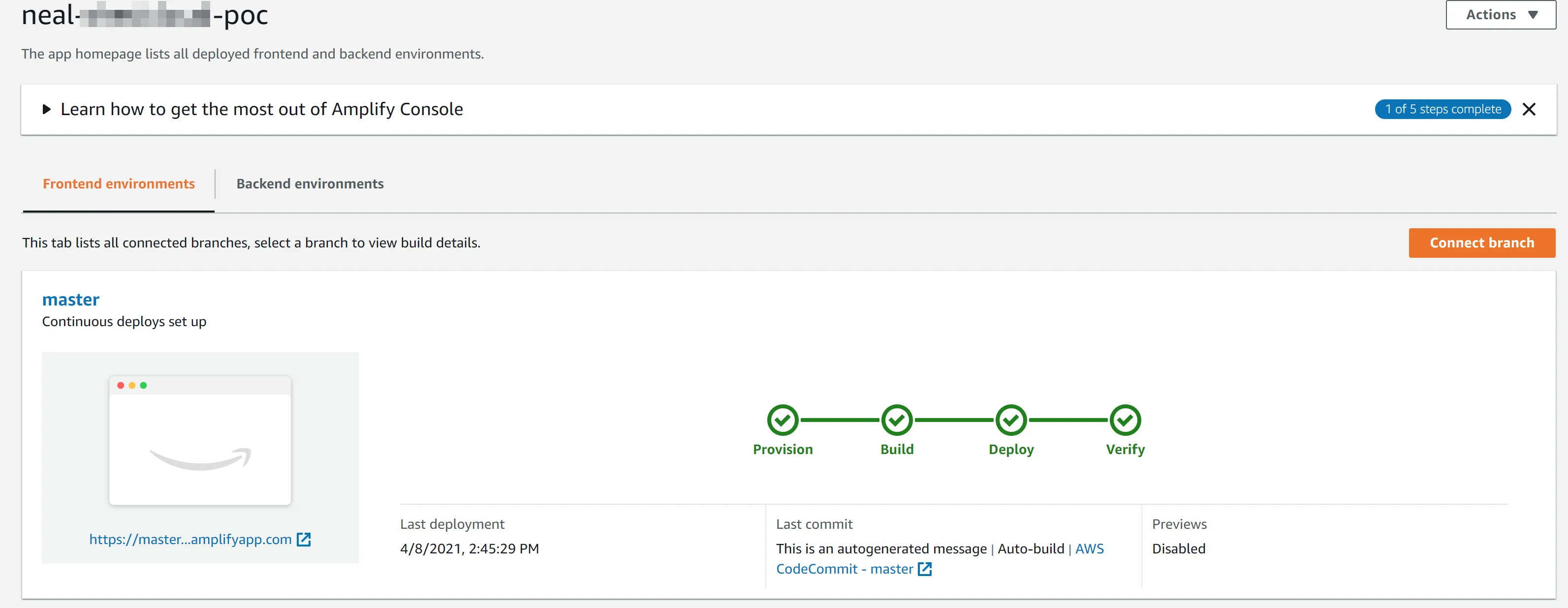This screenshot has width=1568, height=608.
Task: Click external link icon beside amplifyapp URL
Action: click(x=304, y=539)
